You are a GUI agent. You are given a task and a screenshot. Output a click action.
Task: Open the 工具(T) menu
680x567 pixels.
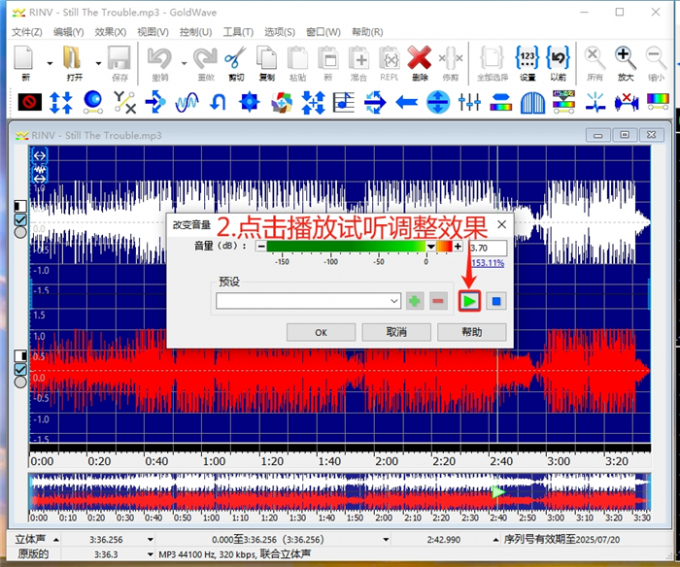click(238, 32)
